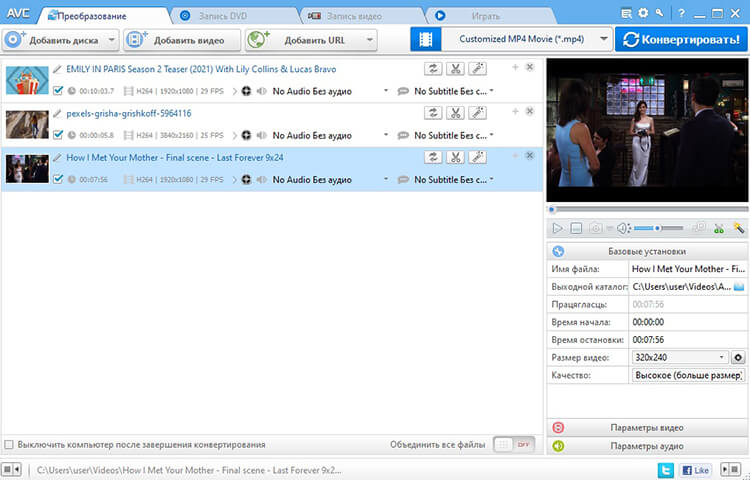
Task: Click the Twitter icon in the status bar
Action: [x=665, y=470]
